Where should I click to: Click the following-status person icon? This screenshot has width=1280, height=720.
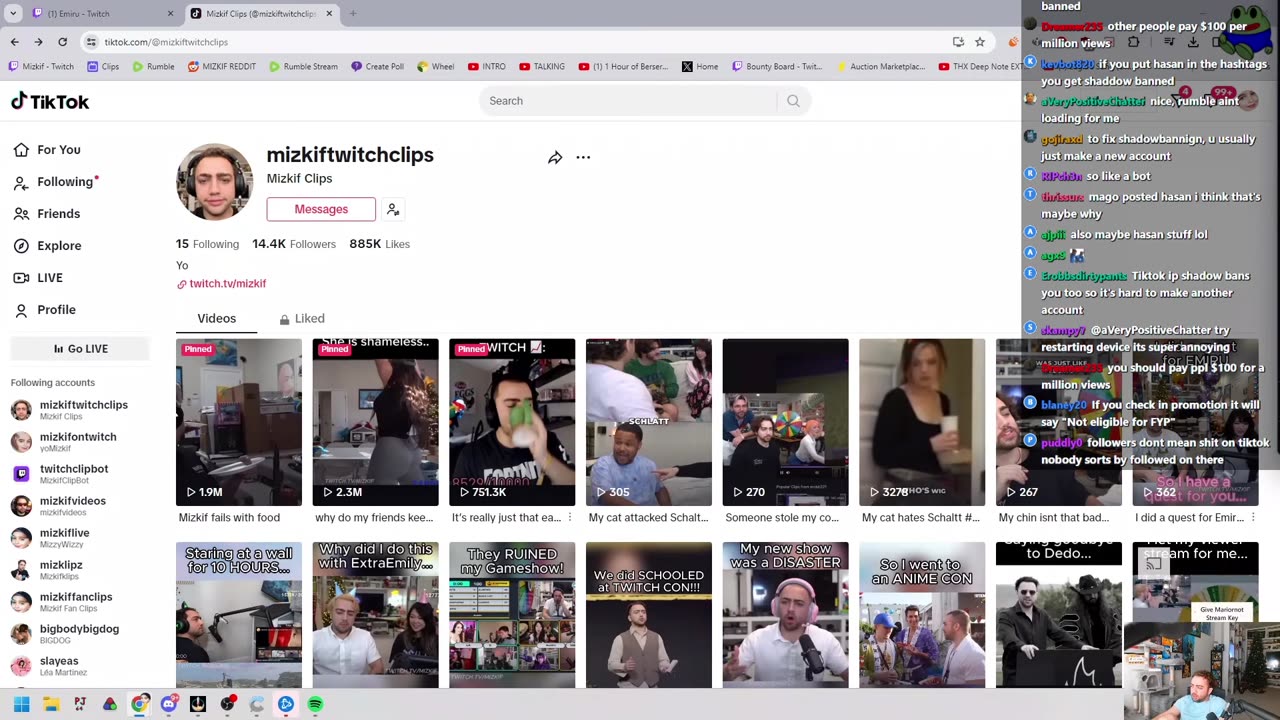point(393,209)
